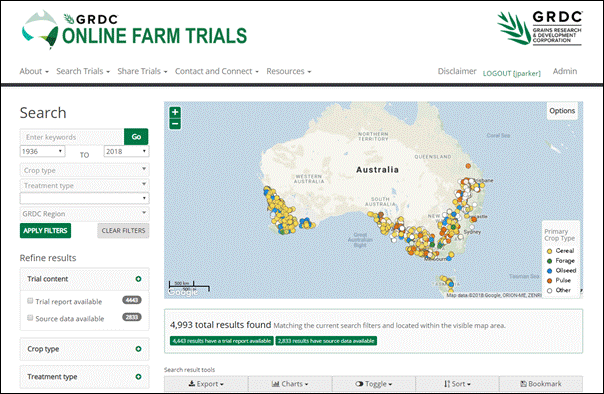Screen dimensions: 604x394
Task: Click the Pulse legend marker
Action: tap(549, 281)
